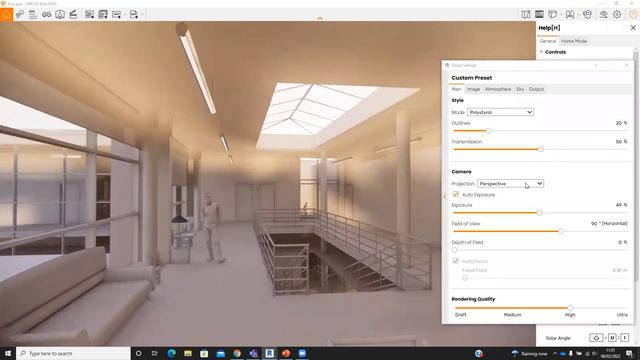Viewport: 640px width, 360px height.
Task: Click the binoculars icon in toolbar
Action: click(x=47, y=15)
